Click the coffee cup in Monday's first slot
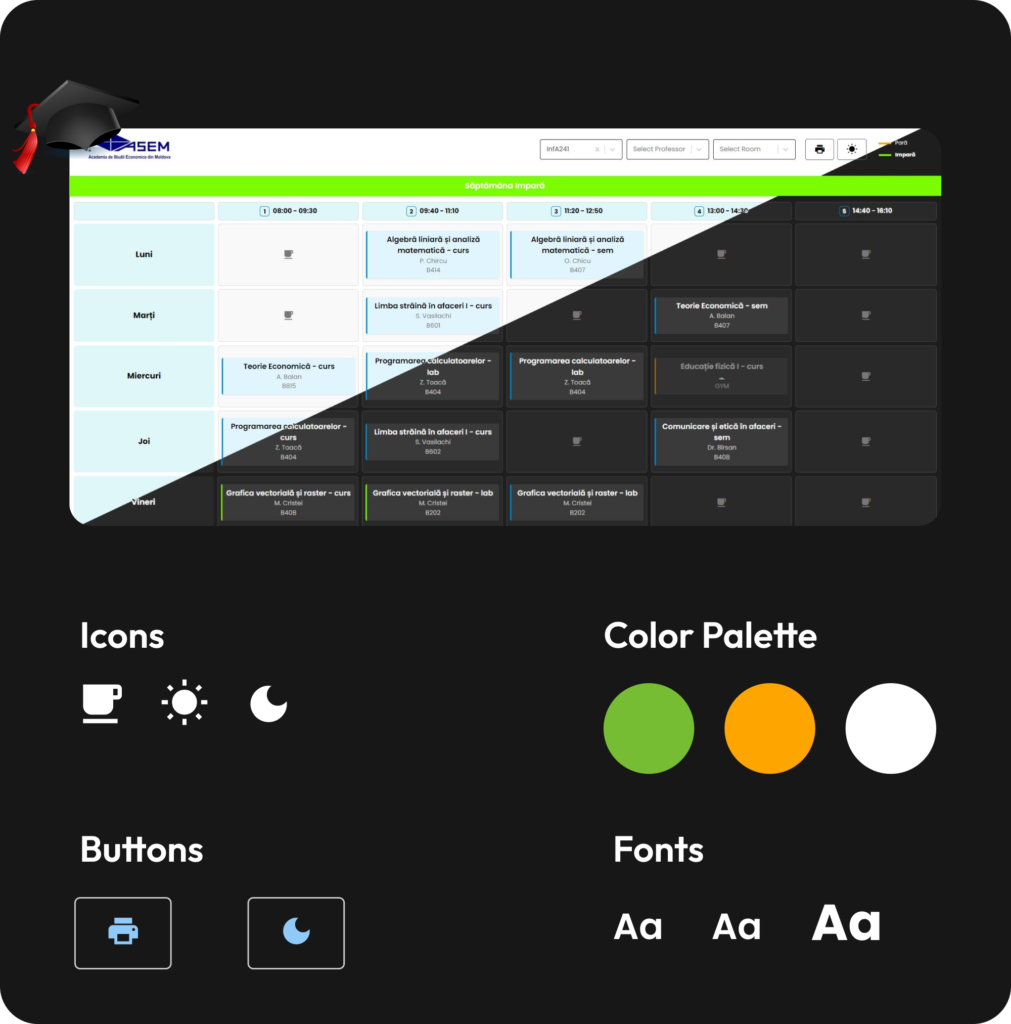Screen dimensions: 1011x1024 [x=288, y=254]
